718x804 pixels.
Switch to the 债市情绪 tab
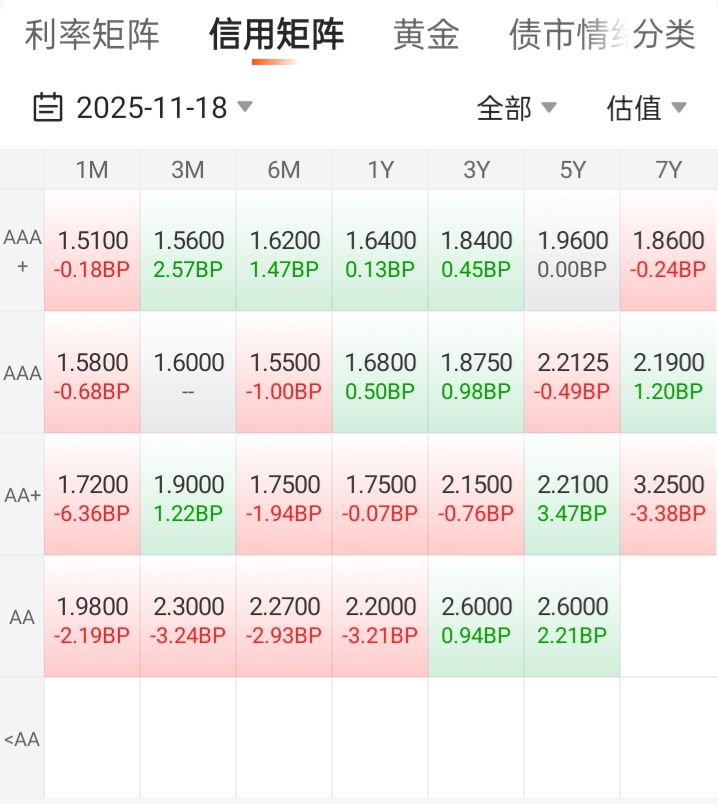click(x=567, y=35)
